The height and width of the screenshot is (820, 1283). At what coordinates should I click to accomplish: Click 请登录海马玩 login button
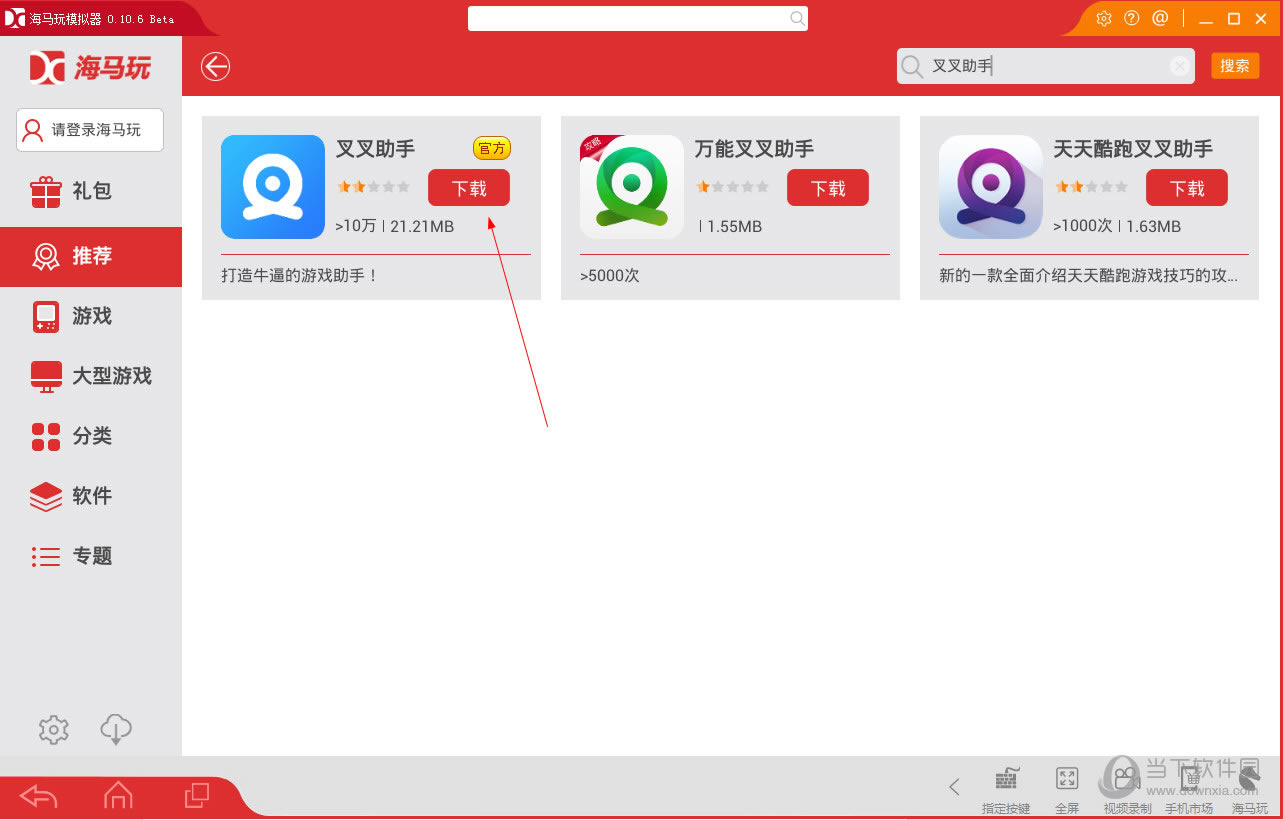pos(90,130)
